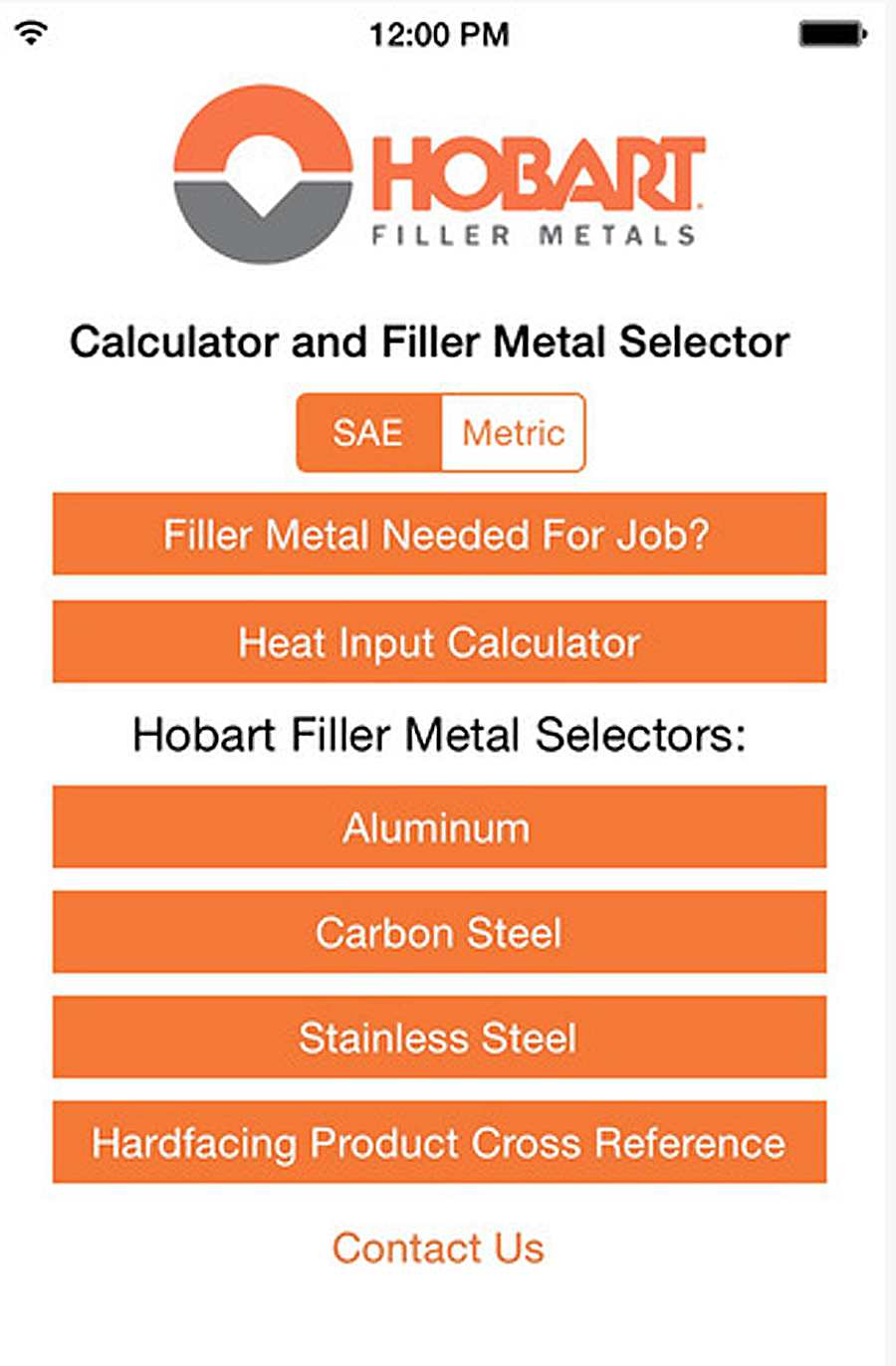Viewport: 896px width, 1366px height.
Task: Click the Wi-Fi icon in status bar
Action: [x=32, y=32]
